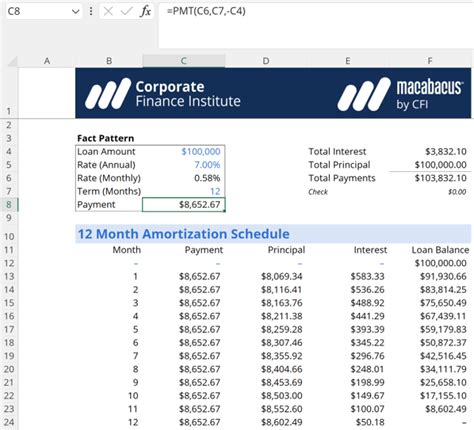Select month 1 interest $583.33

[367, 276]
